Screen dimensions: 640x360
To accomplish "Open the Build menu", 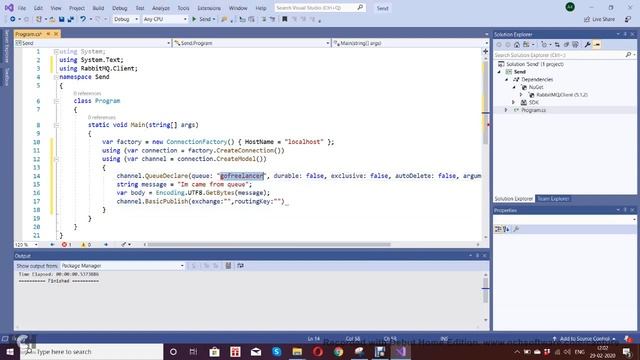I will [98, 8].
